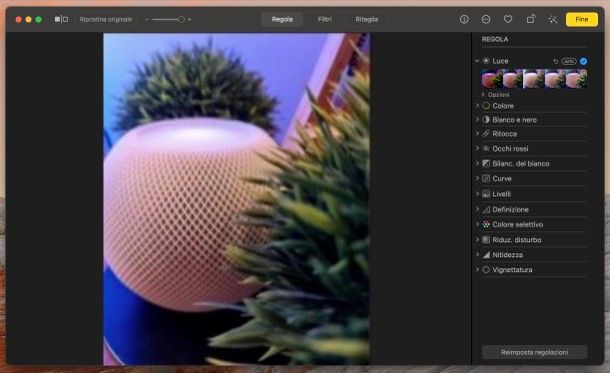Click the green fullscreen window button
This screenshot has height=373, width=610.
point(39,19)
